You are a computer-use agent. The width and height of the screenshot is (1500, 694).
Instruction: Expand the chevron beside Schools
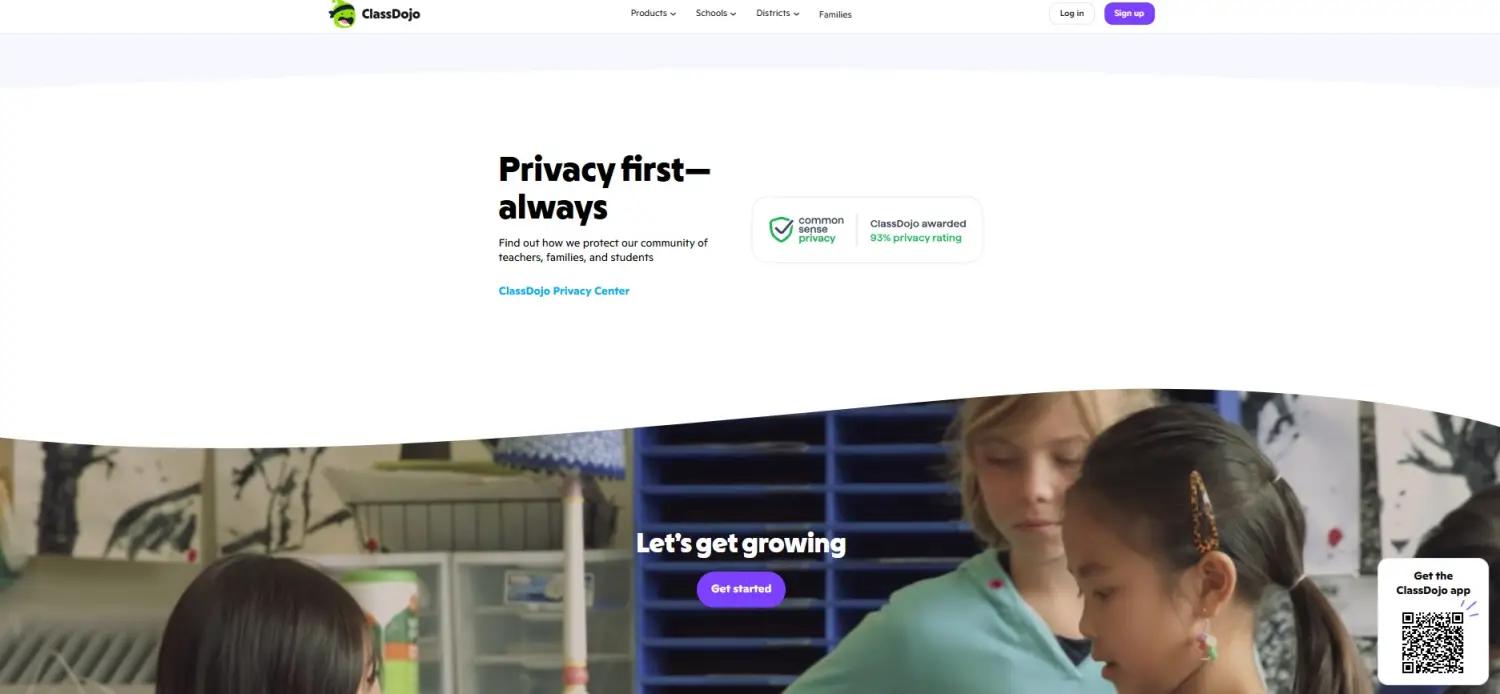[733, 14]
